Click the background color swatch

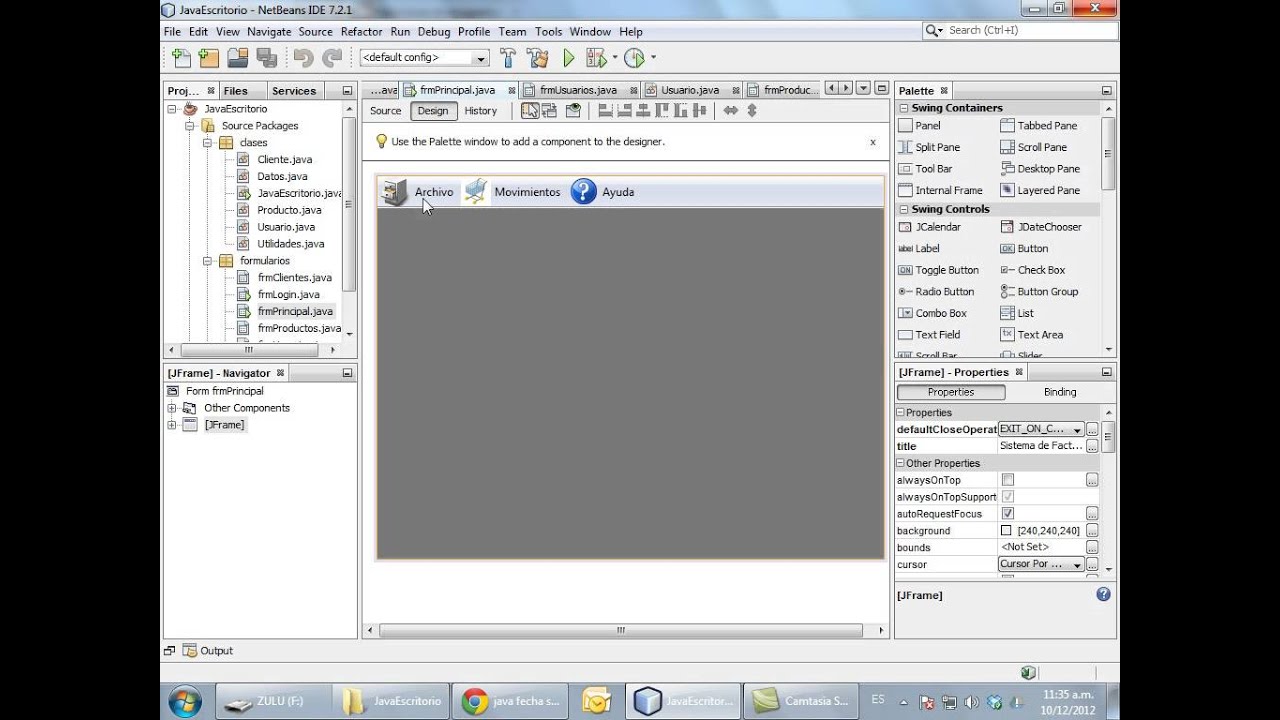point(1008,531)
